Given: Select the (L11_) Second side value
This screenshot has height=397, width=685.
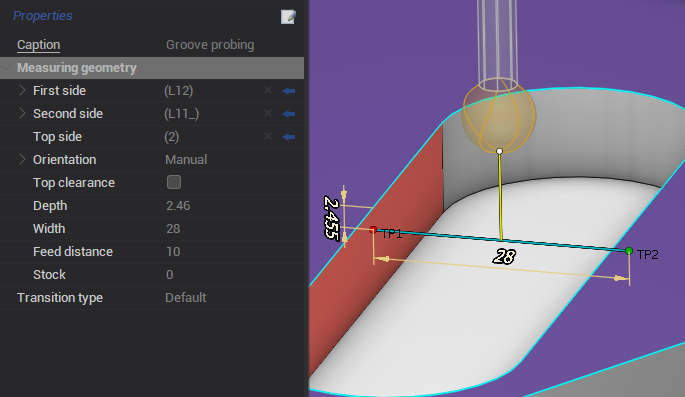Looking at the screenshot, I should [182, 114].
